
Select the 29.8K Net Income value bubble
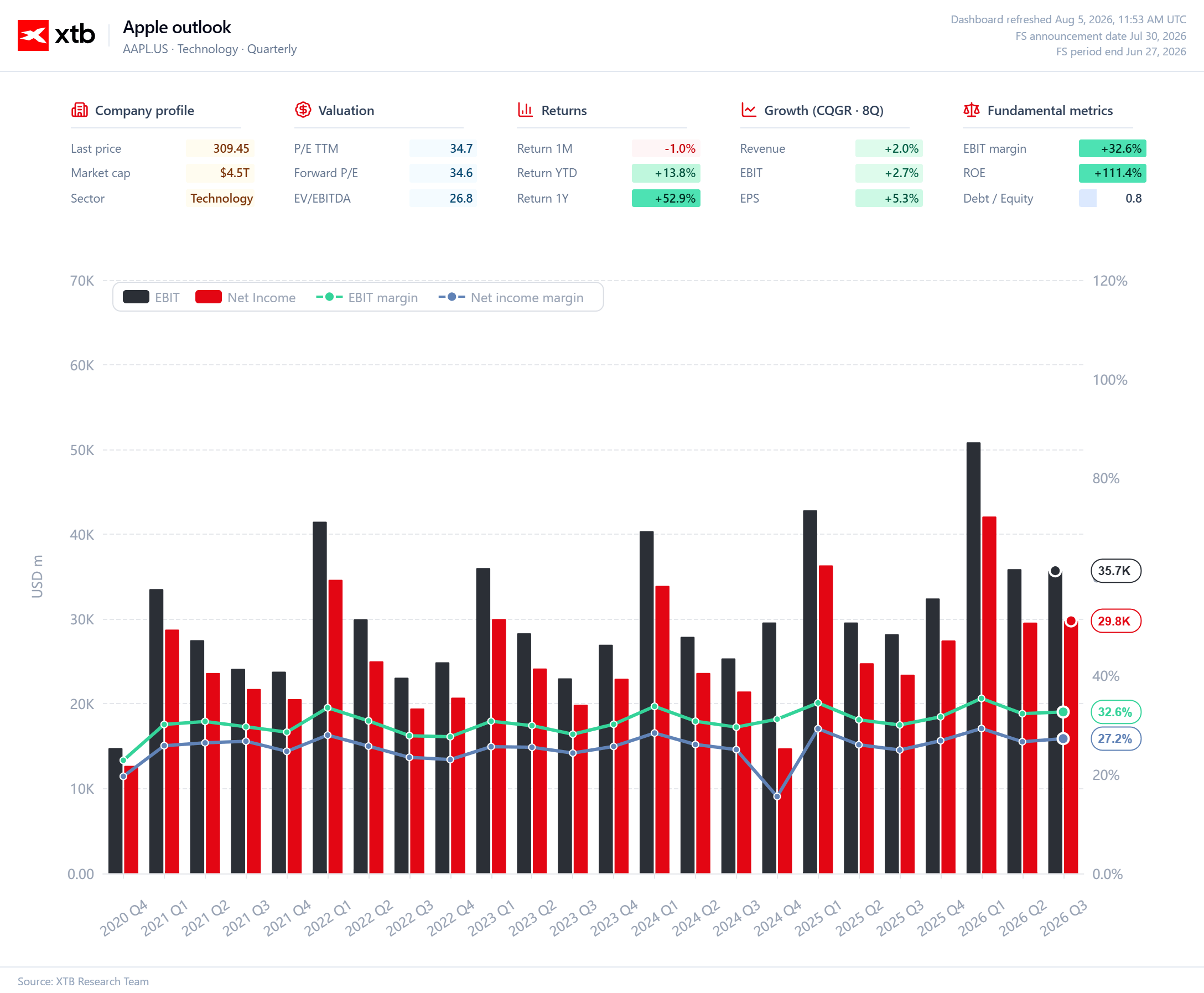(x=1116, y=620)
